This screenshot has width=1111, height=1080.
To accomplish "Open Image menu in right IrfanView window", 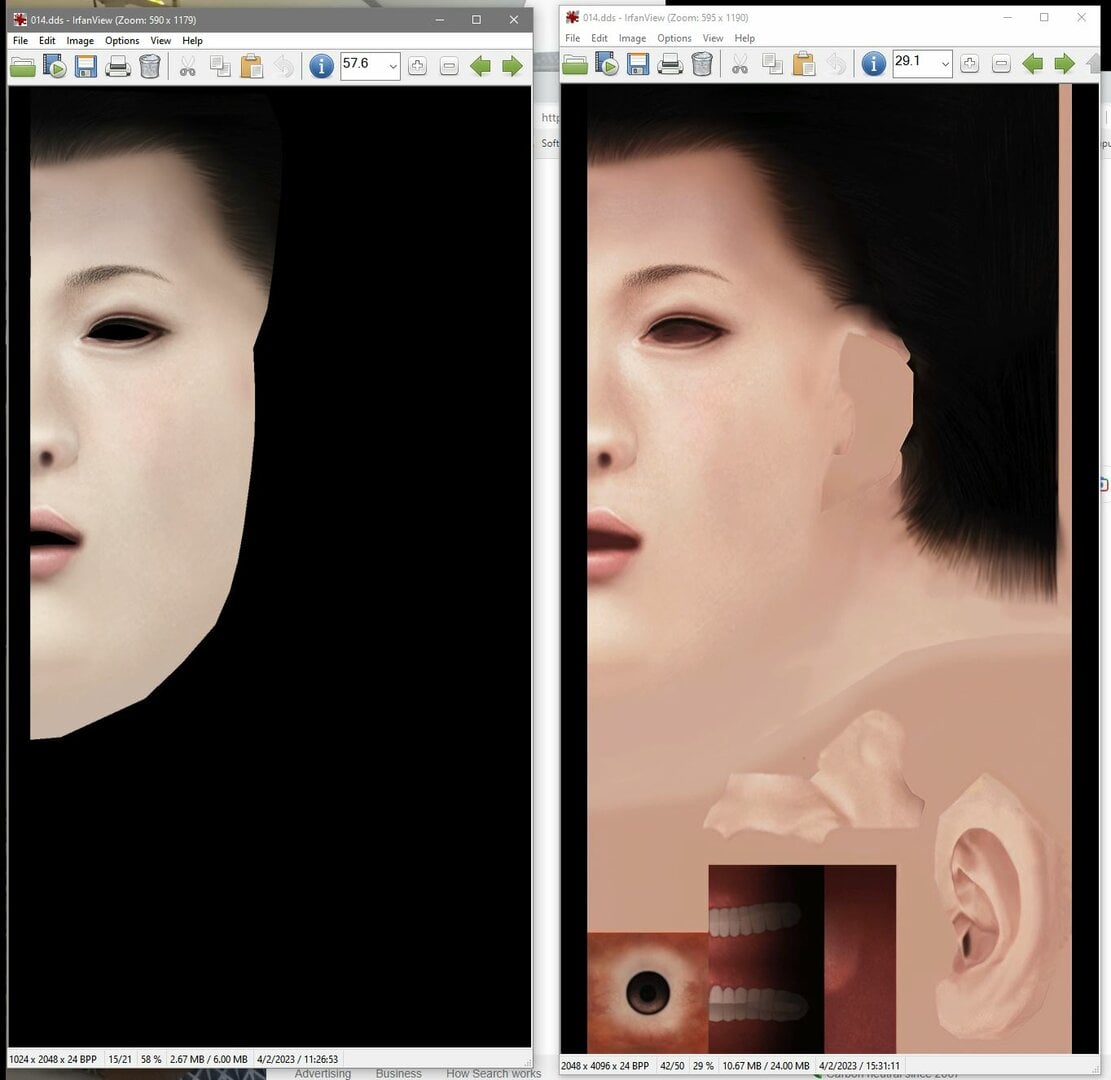I will point(632,38).
